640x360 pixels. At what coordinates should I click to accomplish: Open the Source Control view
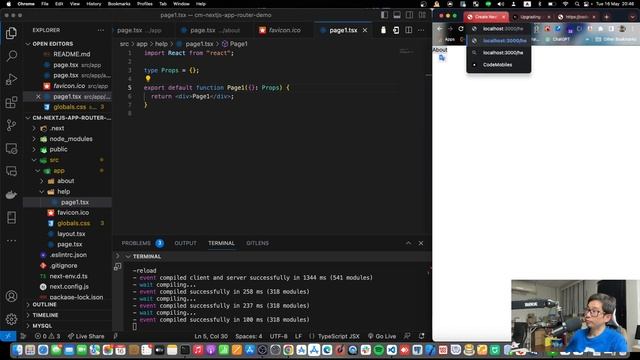click(x=11, y=125)
